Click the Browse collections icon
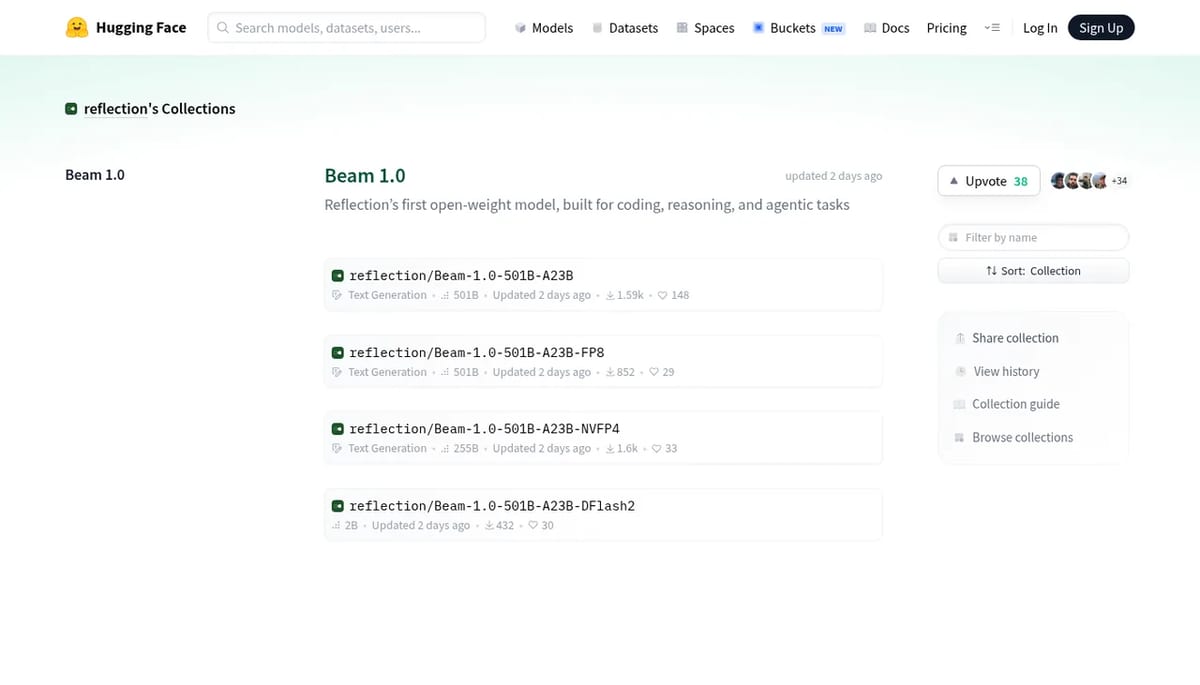This screenshot has height=685, width=1200. pyautogui.click(x=960, y=437)
